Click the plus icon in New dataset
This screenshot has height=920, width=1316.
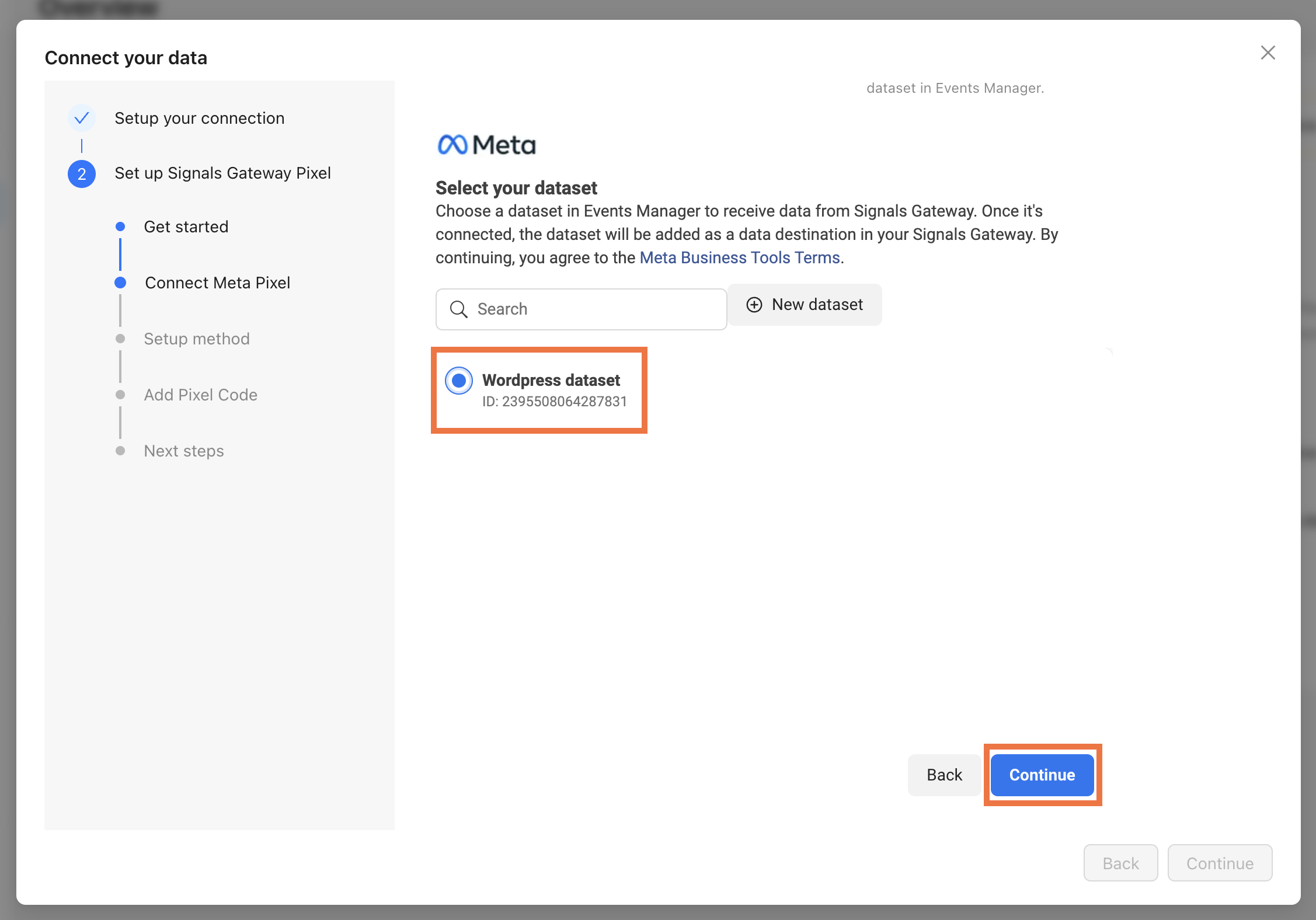(754, 305)
